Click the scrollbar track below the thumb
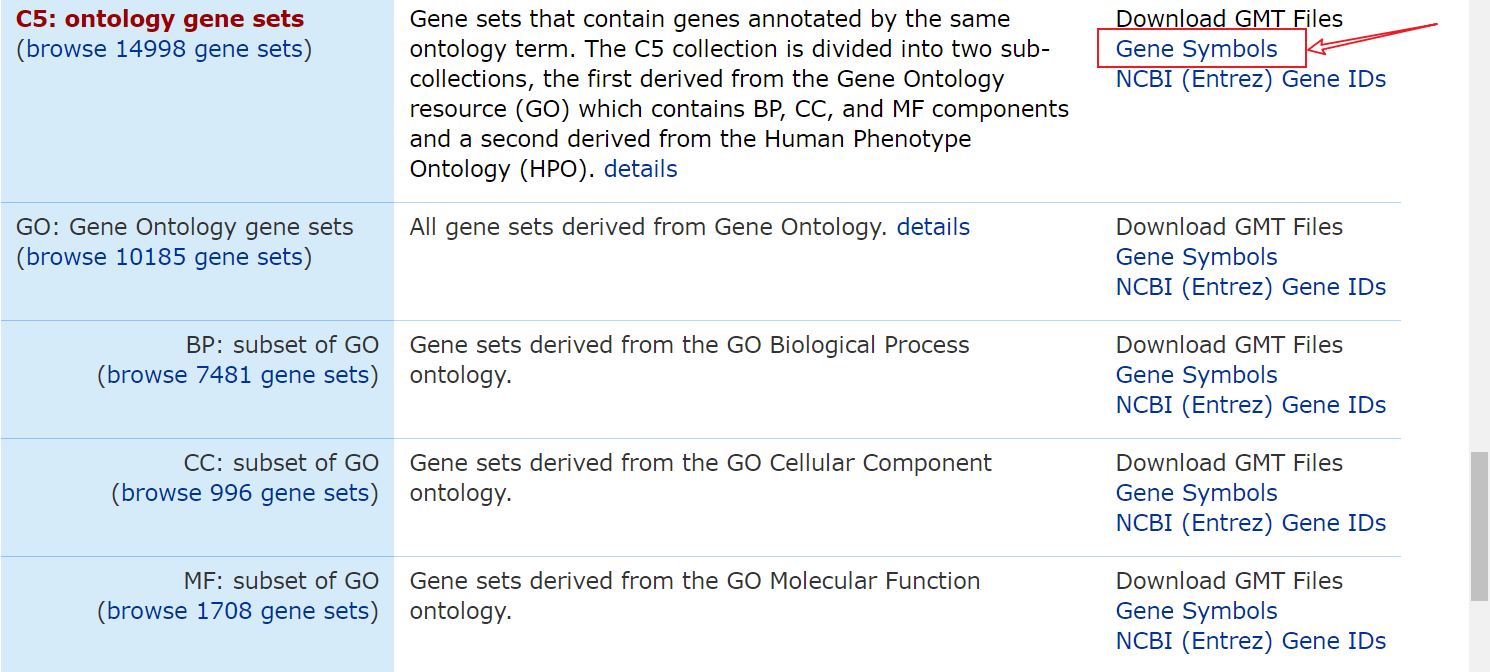 click(1479, 636)
